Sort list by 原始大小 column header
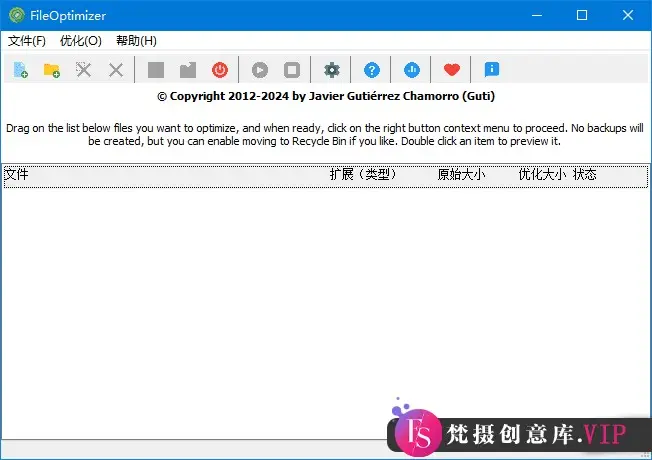 461,174
